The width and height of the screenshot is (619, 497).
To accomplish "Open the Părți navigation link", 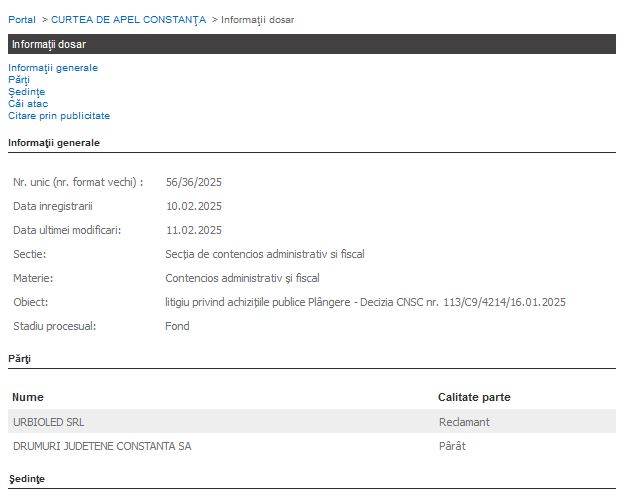I will (x=19, y=79).
